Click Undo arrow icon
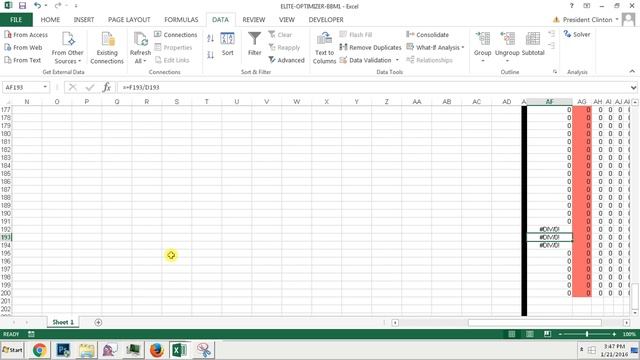640x360 pixels. tap(37, 6)
